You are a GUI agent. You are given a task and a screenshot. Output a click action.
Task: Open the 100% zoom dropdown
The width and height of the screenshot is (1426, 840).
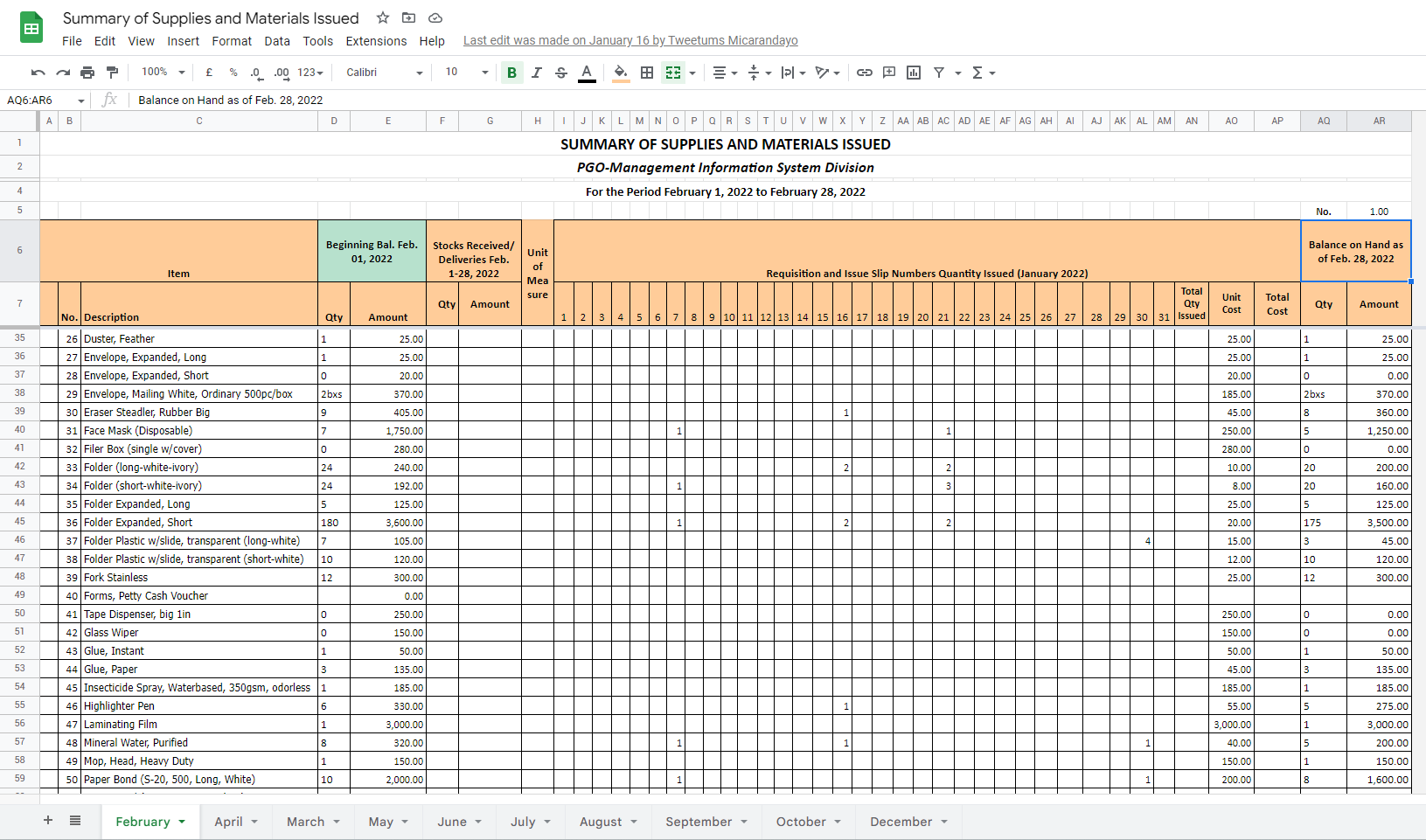click(x=163, y=73)
